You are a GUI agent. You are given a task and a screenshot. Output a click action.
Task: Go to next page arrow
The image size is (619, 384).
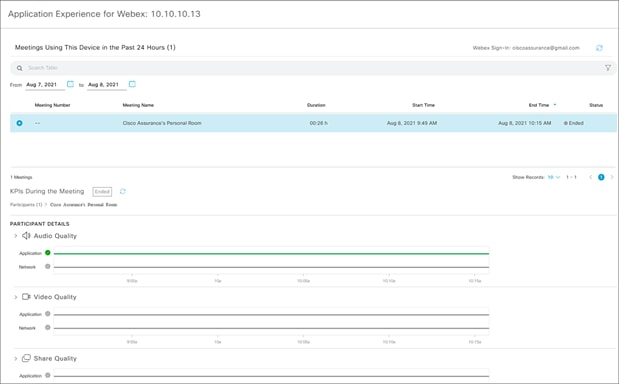point(612,177)
